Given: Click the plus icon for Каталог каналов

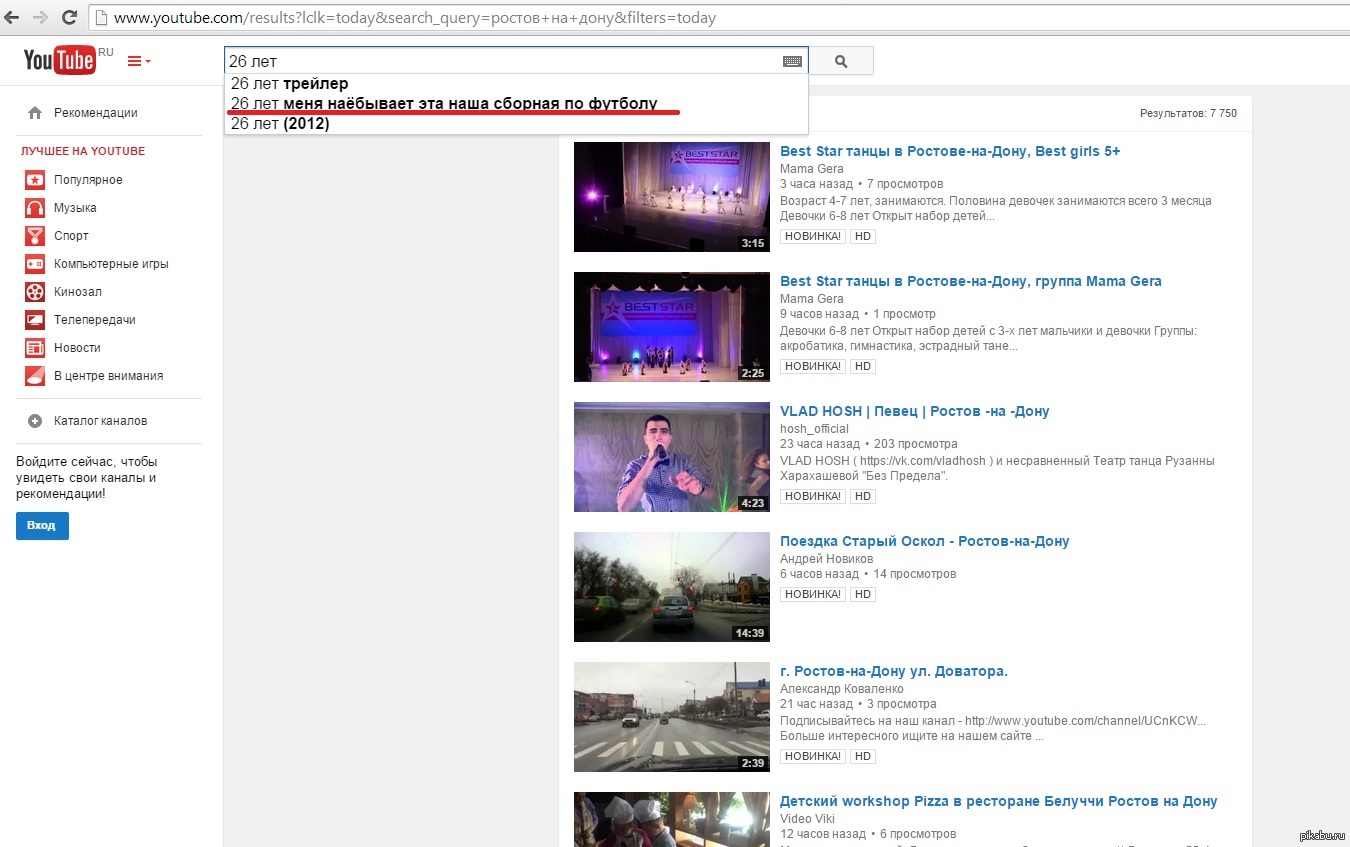Looking at the screenshot, I should coord(35,421).
